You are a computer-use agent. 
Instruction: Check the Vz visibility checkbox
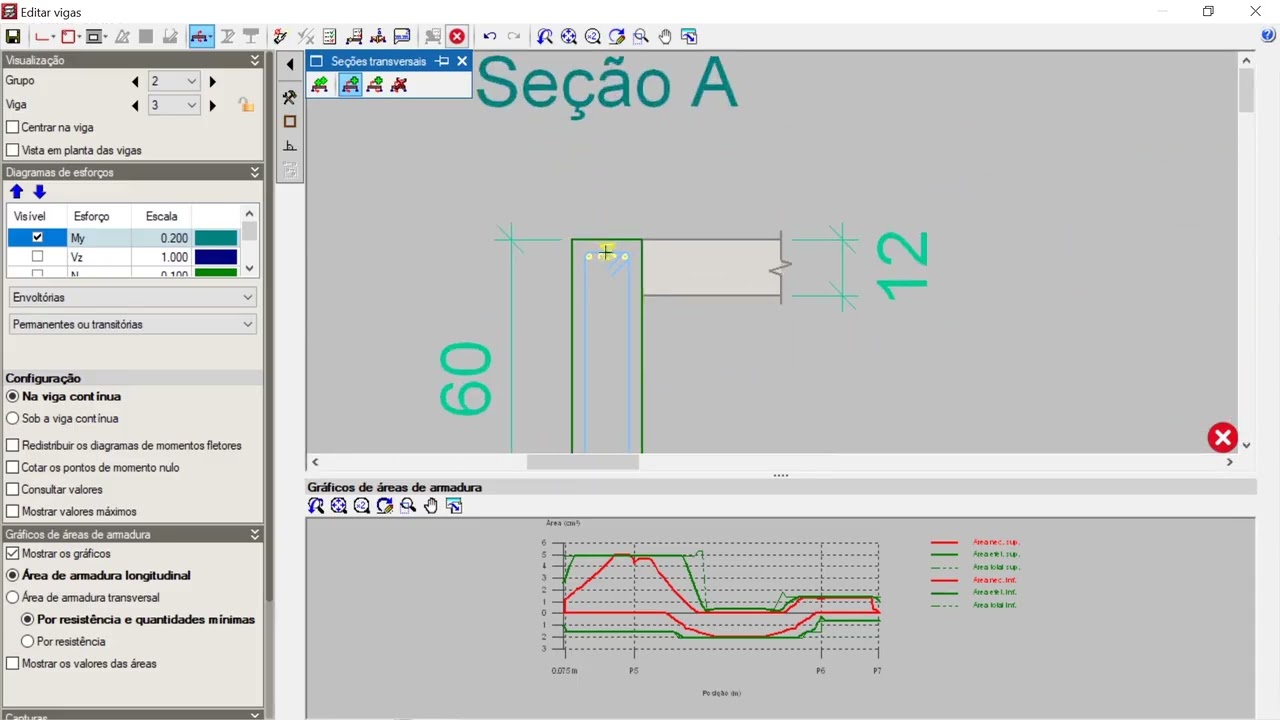[38, 257]
